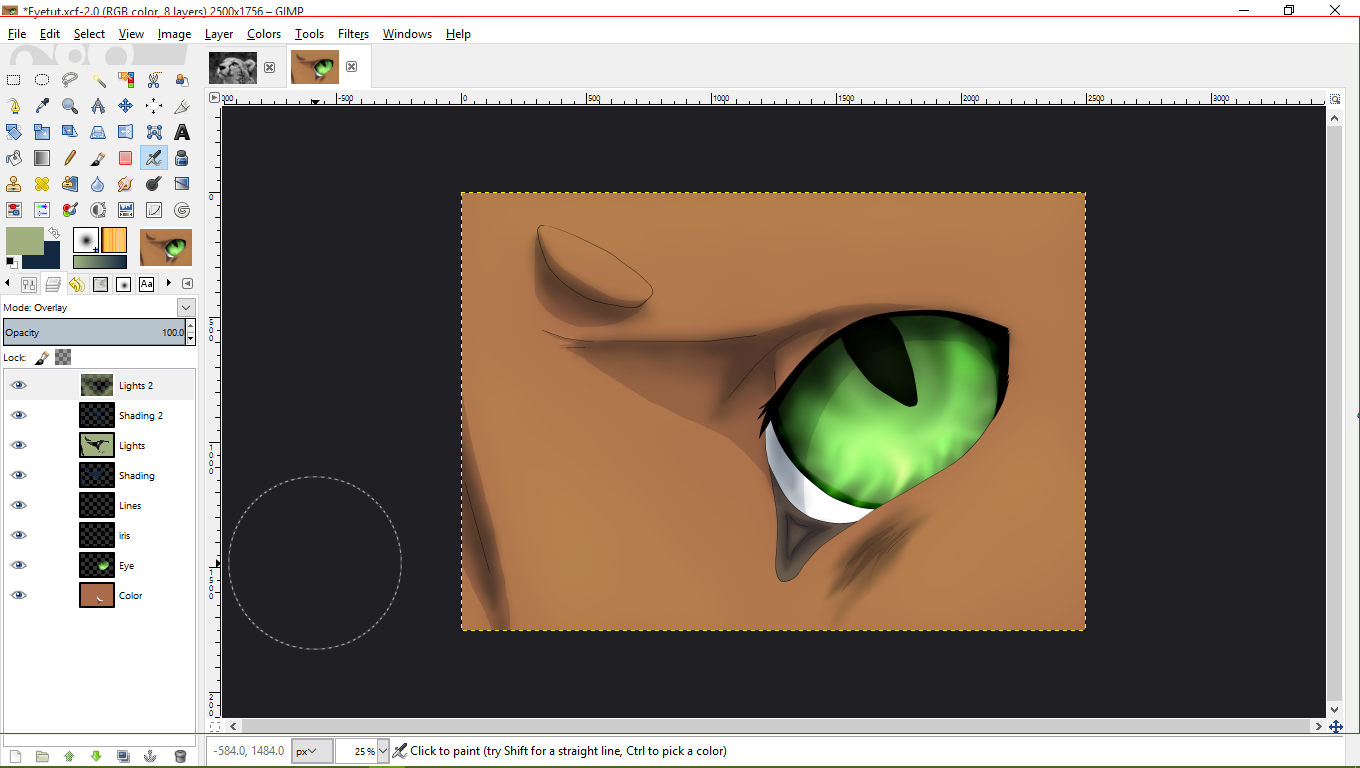Screen dimensions: 1360x768
Task: Select the Move tool
Action: click(126, 106)
